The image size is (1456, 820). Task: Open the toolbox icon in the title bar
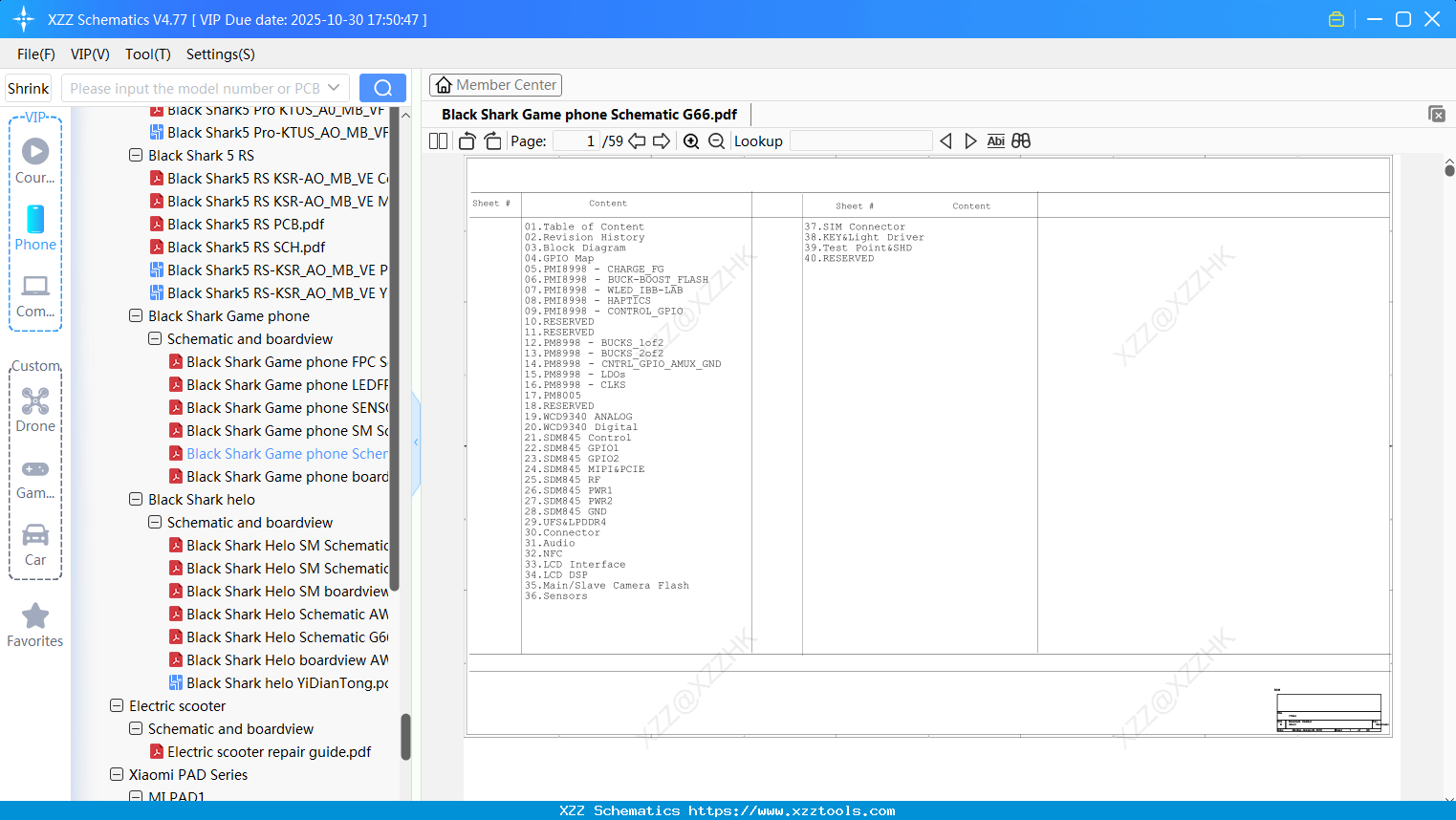pyautogui.click(x=1336, y=19)
